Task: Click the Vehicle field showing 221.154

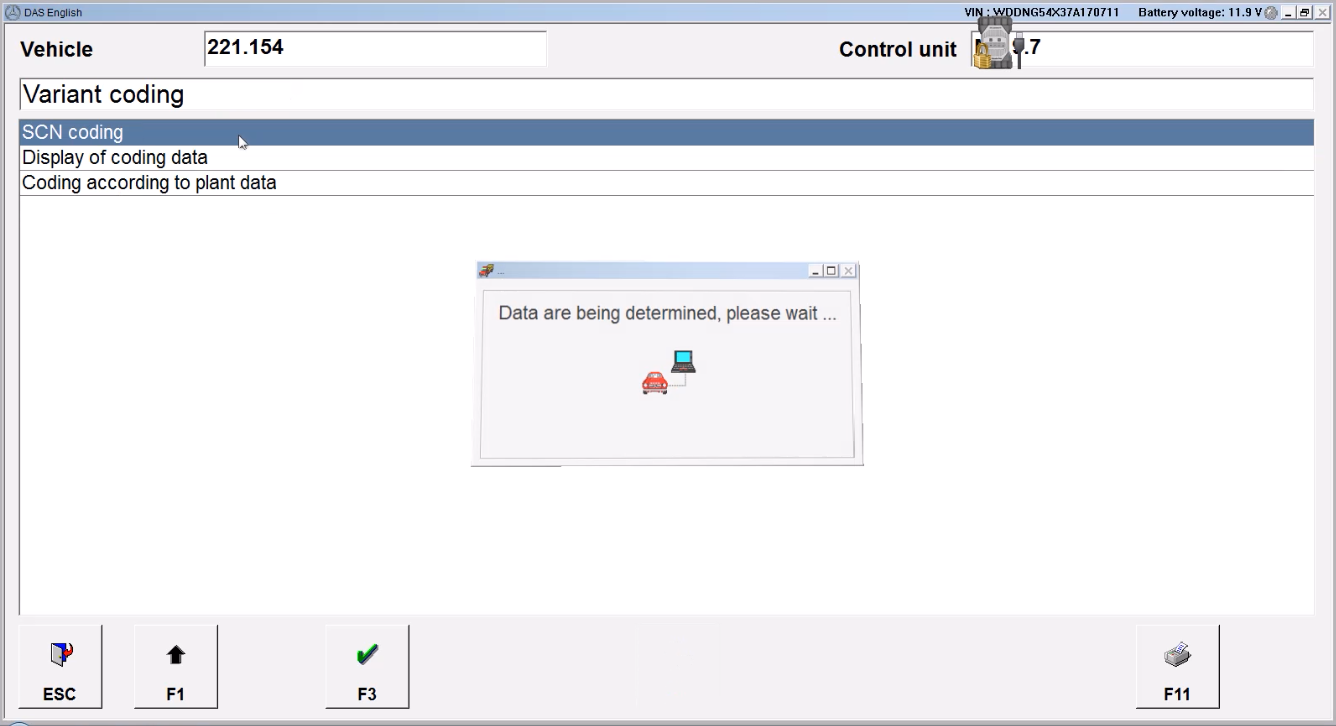Action: point(375,48)
